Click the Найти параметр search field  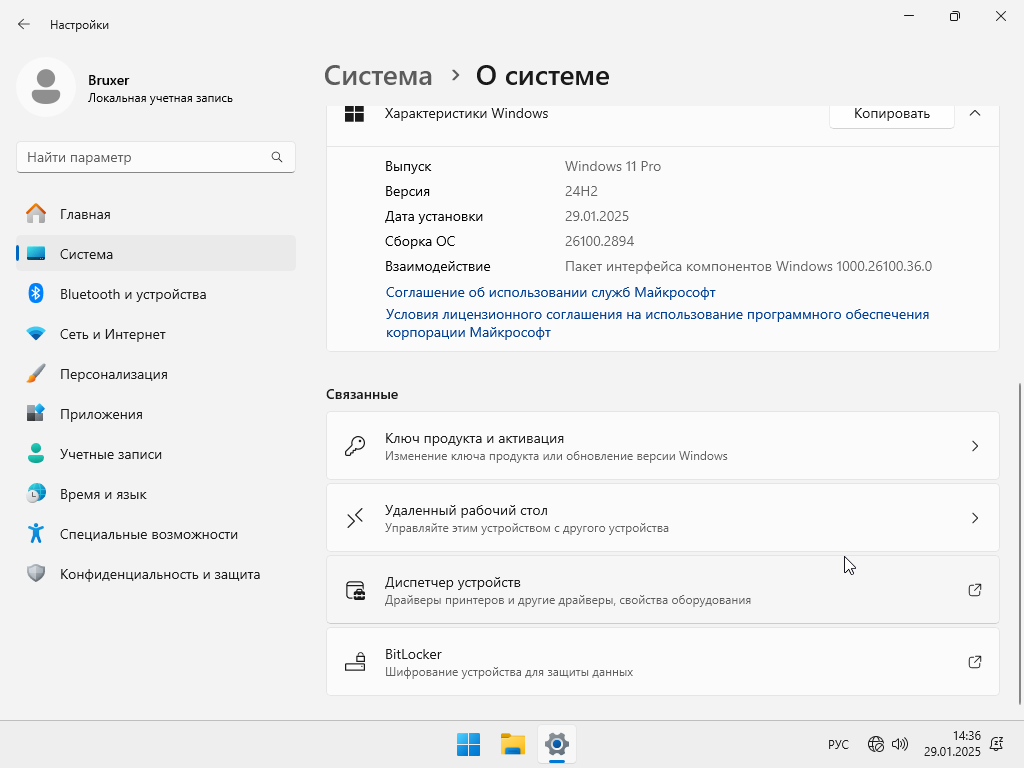[145, 157]
